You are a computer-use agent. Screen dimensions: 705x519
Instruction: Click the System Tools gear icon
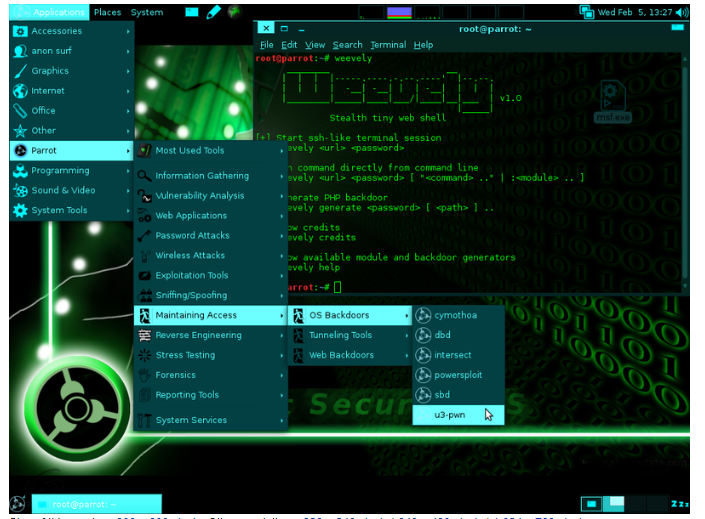(20, 210)
